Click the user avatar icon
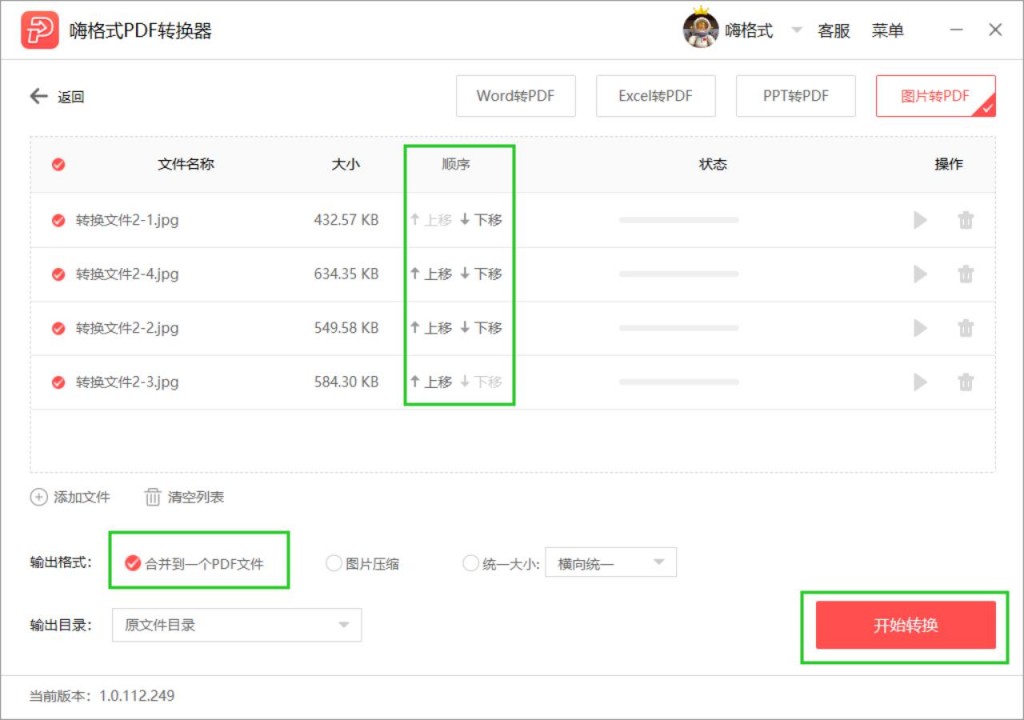1024x720 pixels. tap(700, 29)
